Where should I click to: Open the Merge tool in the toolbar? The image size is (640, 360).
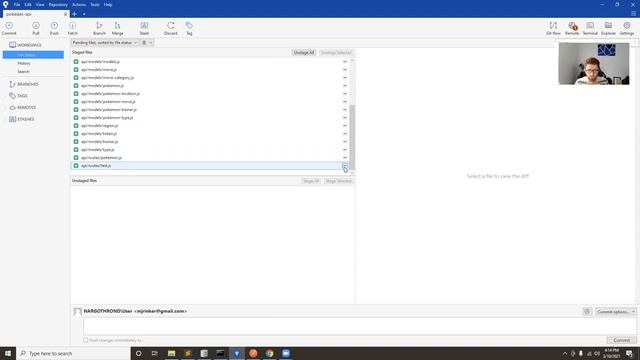pos(117,28)
